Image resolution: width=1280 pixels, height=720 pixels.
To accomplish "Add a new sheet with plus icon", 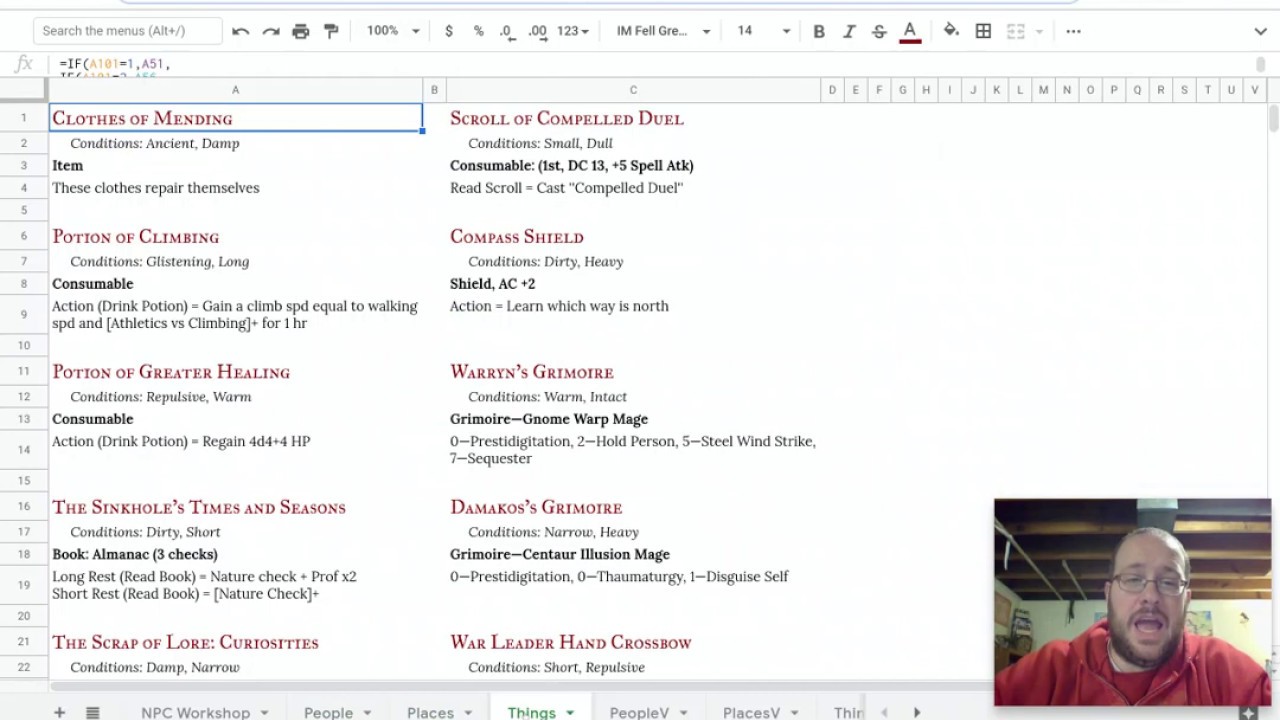I will [59, 712].
